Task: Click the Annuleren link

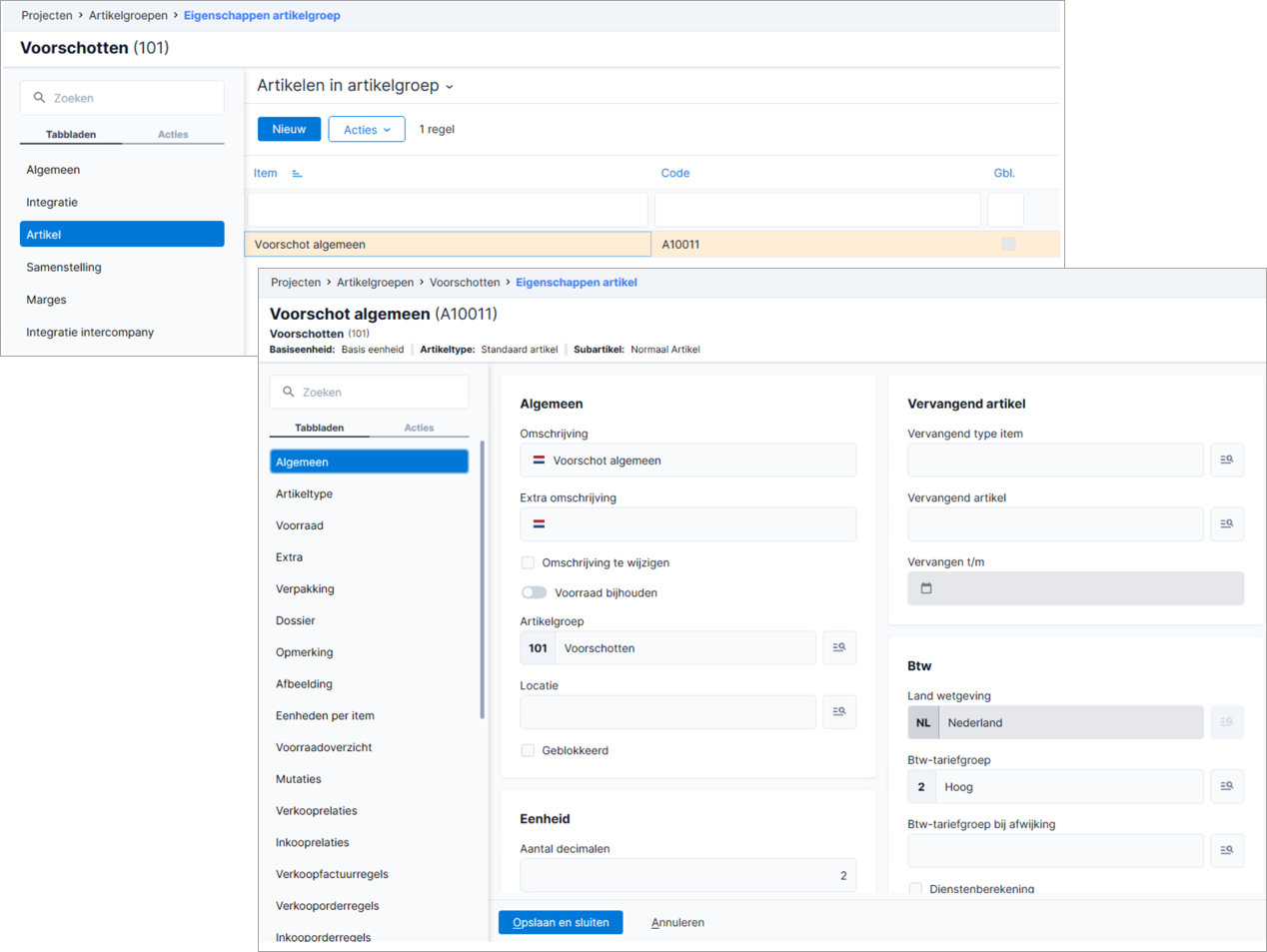Action: (677, 923)
